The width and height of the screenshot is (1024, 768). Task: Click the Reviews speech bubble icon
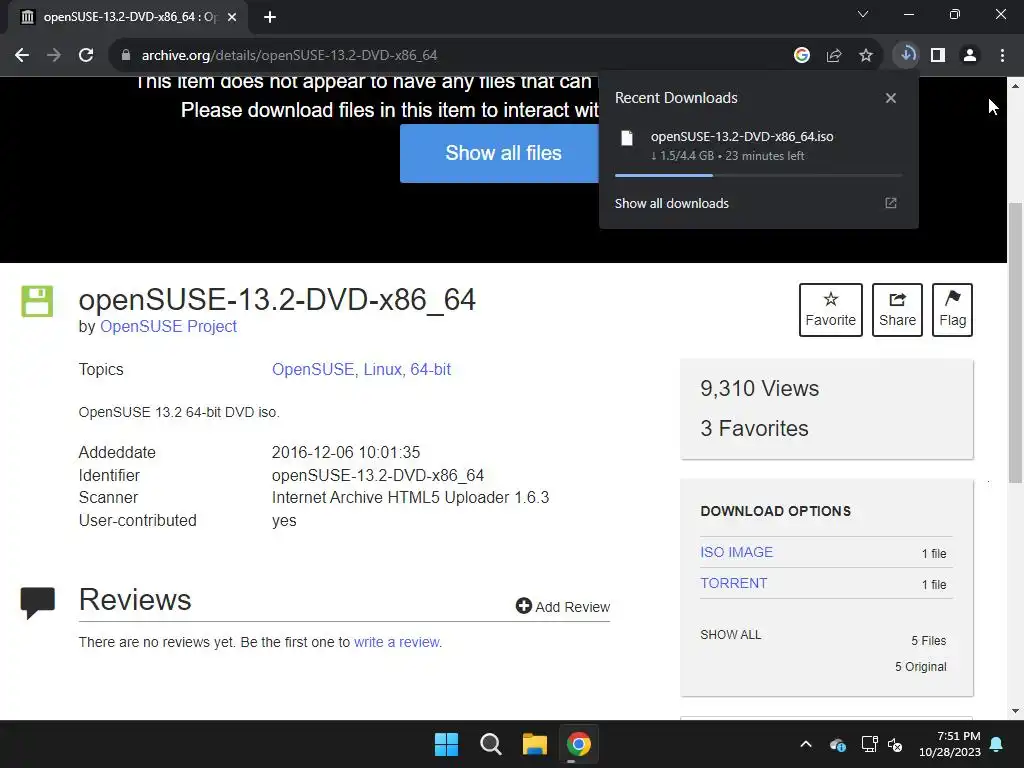[x=38, y=603]
